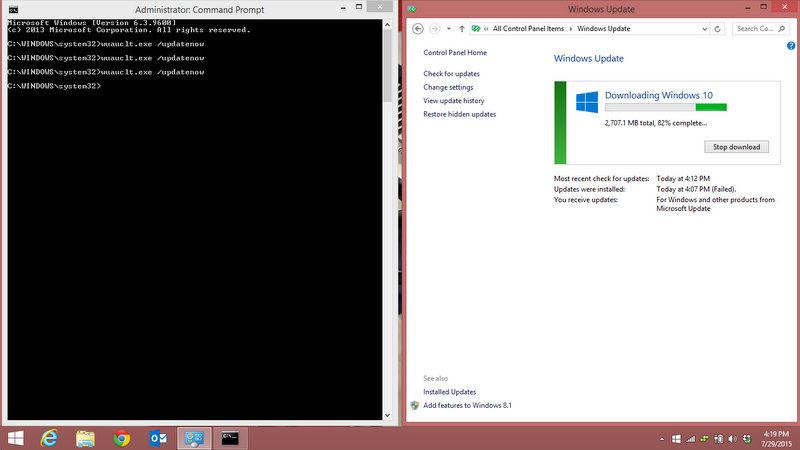
Task: Open the Start button on taskbar
Action: coord(15,438)
